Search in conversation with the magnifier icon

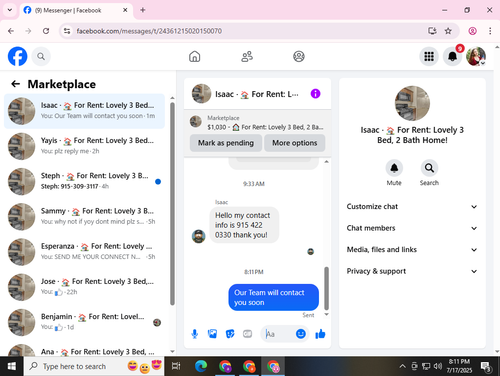(429, 168)
